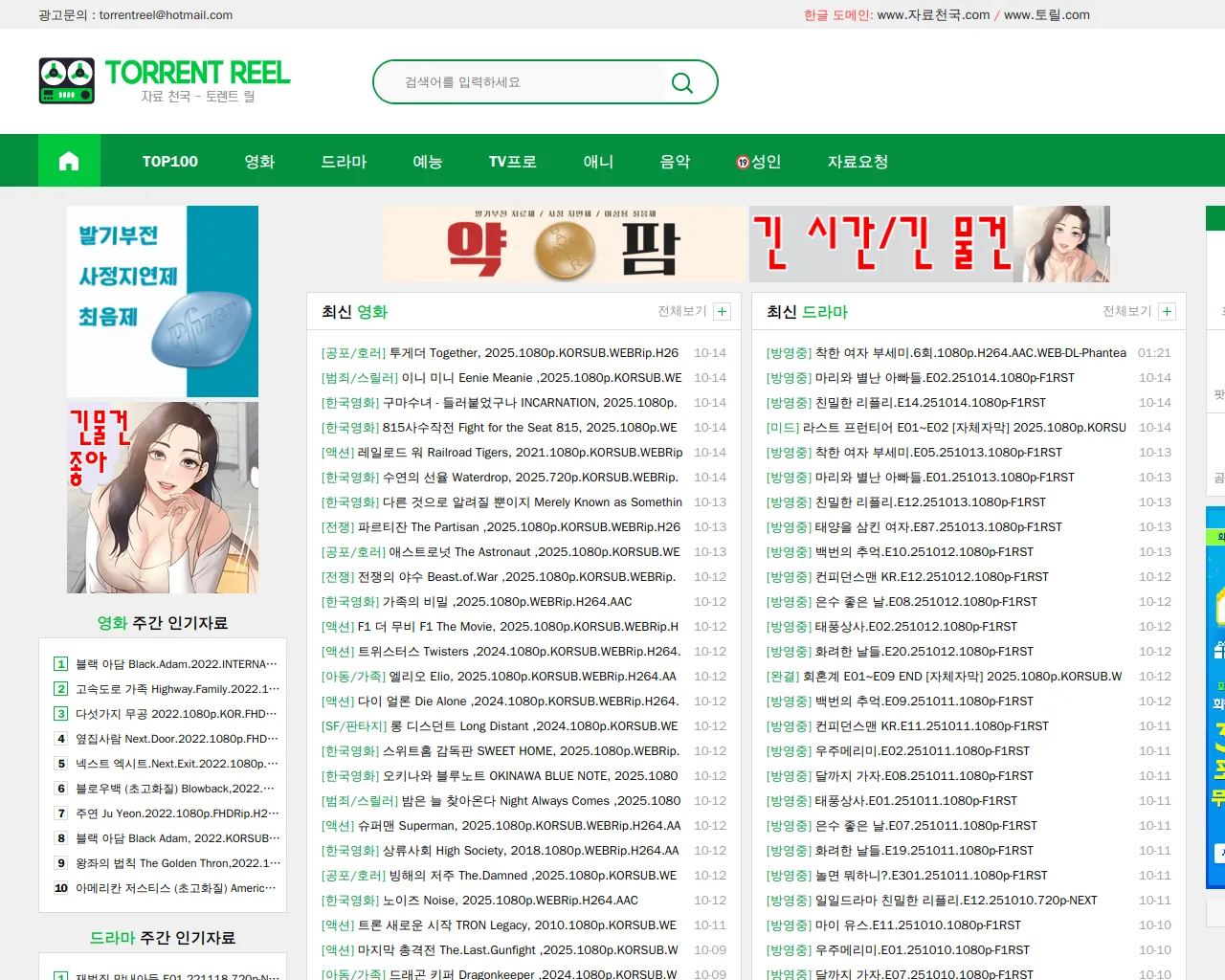1225x980 pixels.
Task: Open weekly popular 아메리칸 저스티스
Action: click(x=176, y=888)
